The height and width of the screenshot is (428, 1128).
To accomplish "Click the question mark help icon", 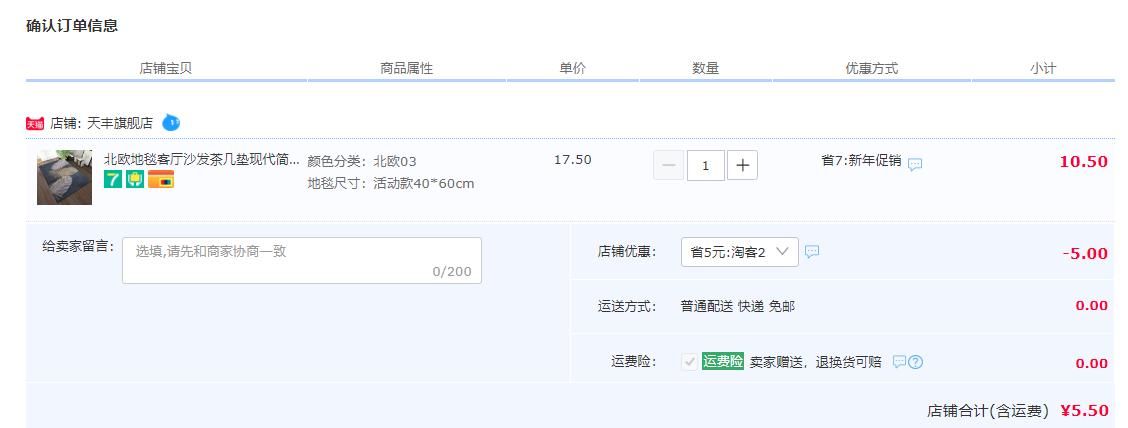I will (x=915, y=362).
